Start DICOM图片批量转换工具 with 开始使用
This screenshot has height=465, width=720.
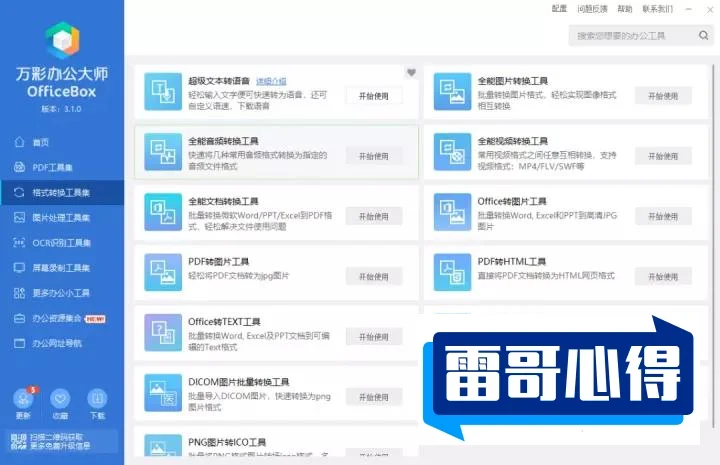tap(374, 397)
